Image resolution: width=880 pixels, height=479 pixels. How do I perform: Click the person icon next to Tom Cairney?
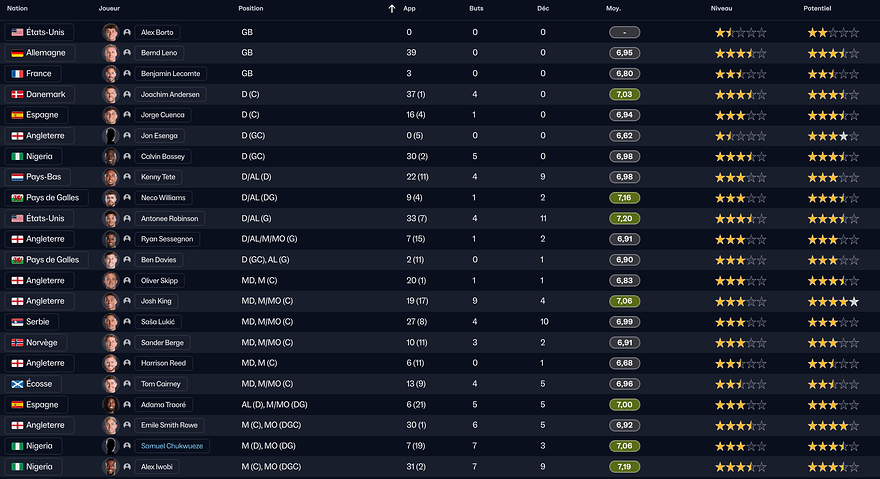[127, 384]
